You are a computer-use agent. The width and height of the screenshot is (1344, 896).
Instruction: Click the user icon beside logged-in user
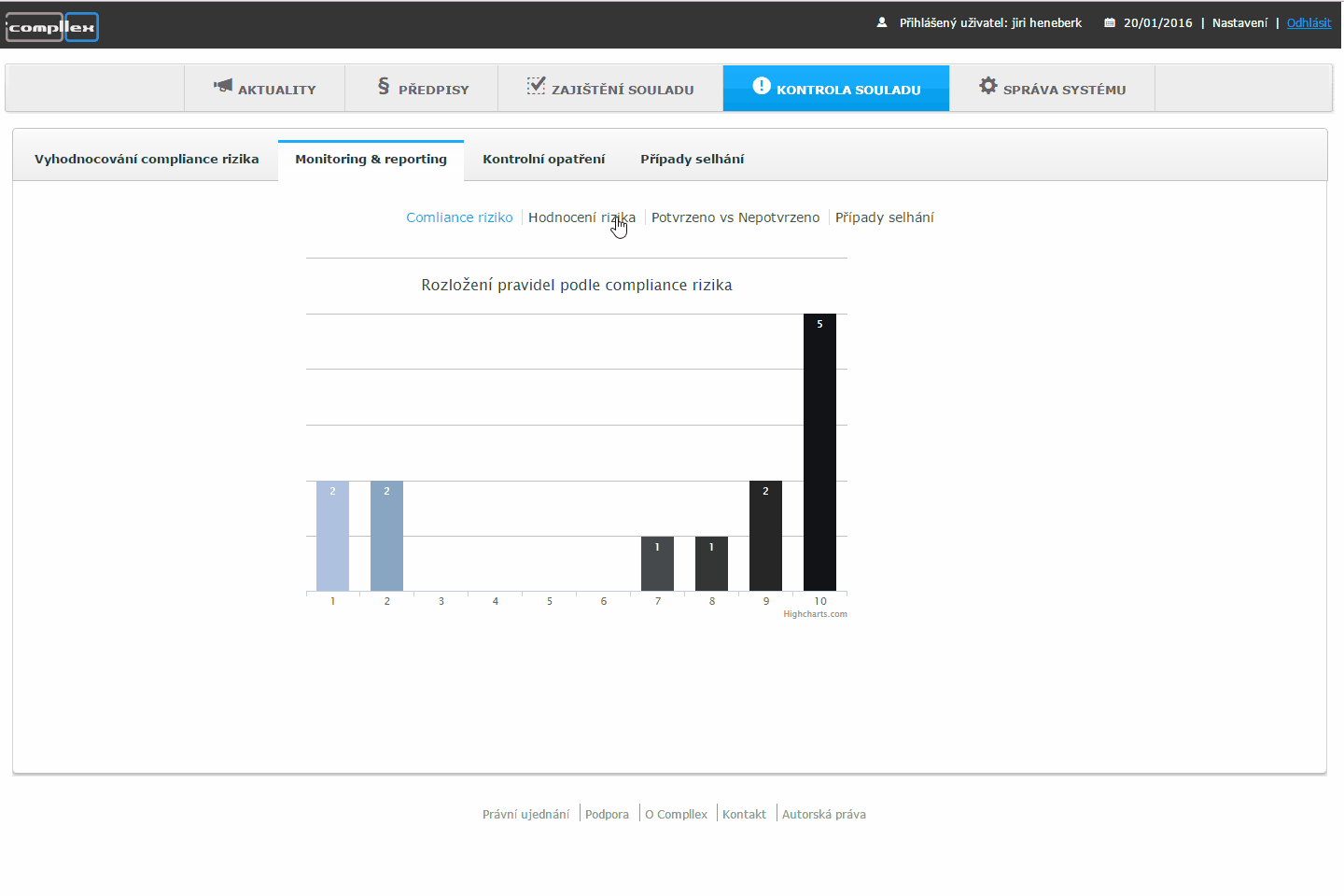pyautogui.click(x=882, y=22)
